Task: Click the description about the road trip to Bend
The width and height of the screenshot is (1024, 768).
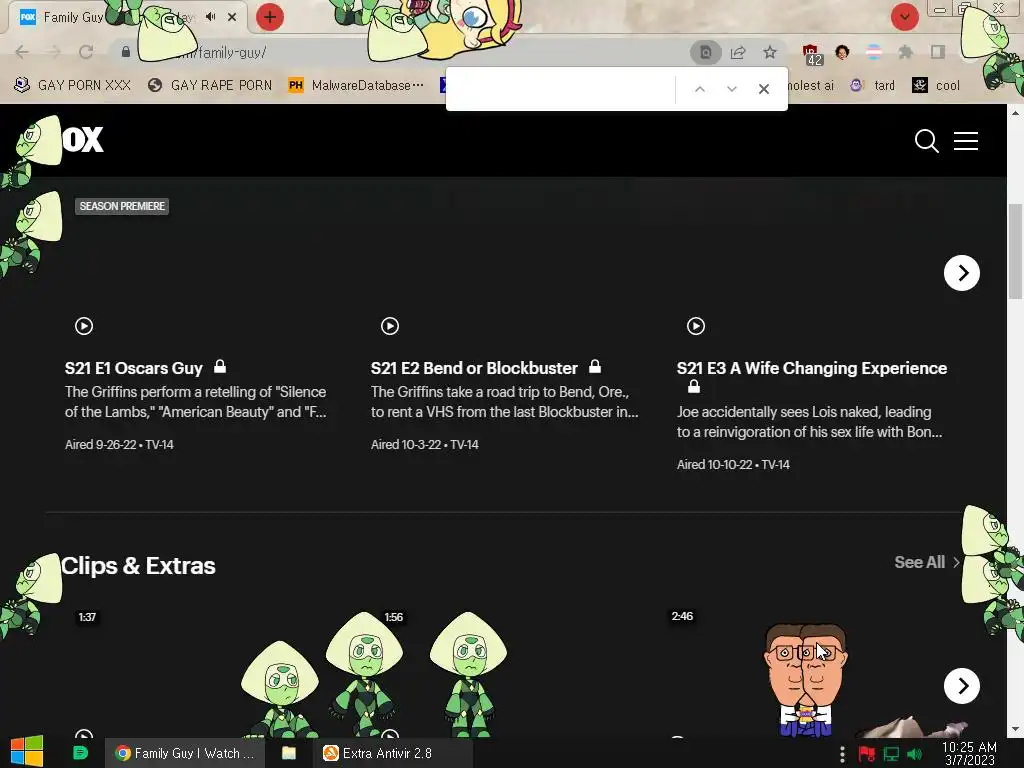Action: pyautogui.click(x=504, y=402)
